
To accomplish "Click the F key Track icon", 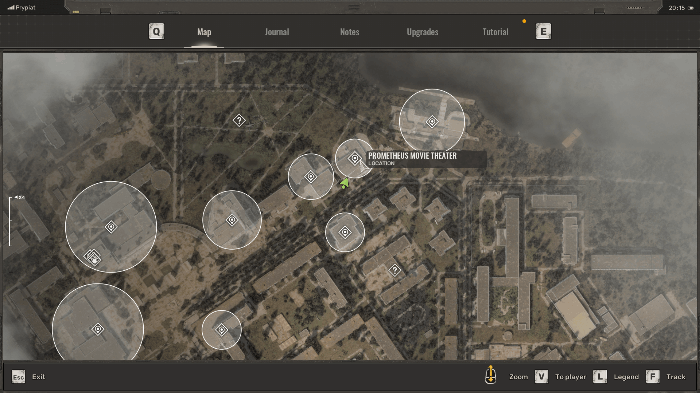I will (x=652, y=376).
